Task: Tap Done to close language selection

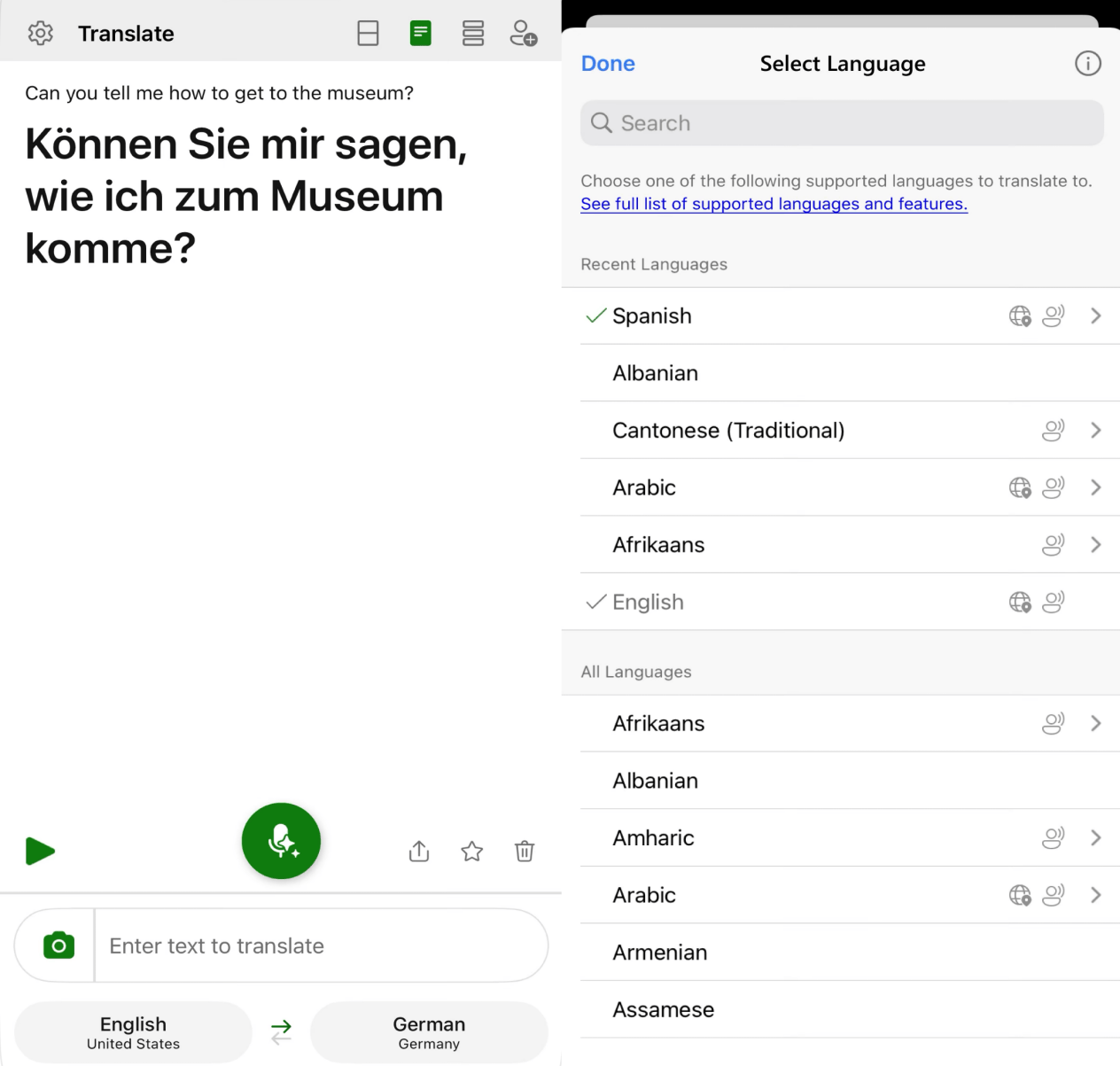Action: click(x=608, y=64)
